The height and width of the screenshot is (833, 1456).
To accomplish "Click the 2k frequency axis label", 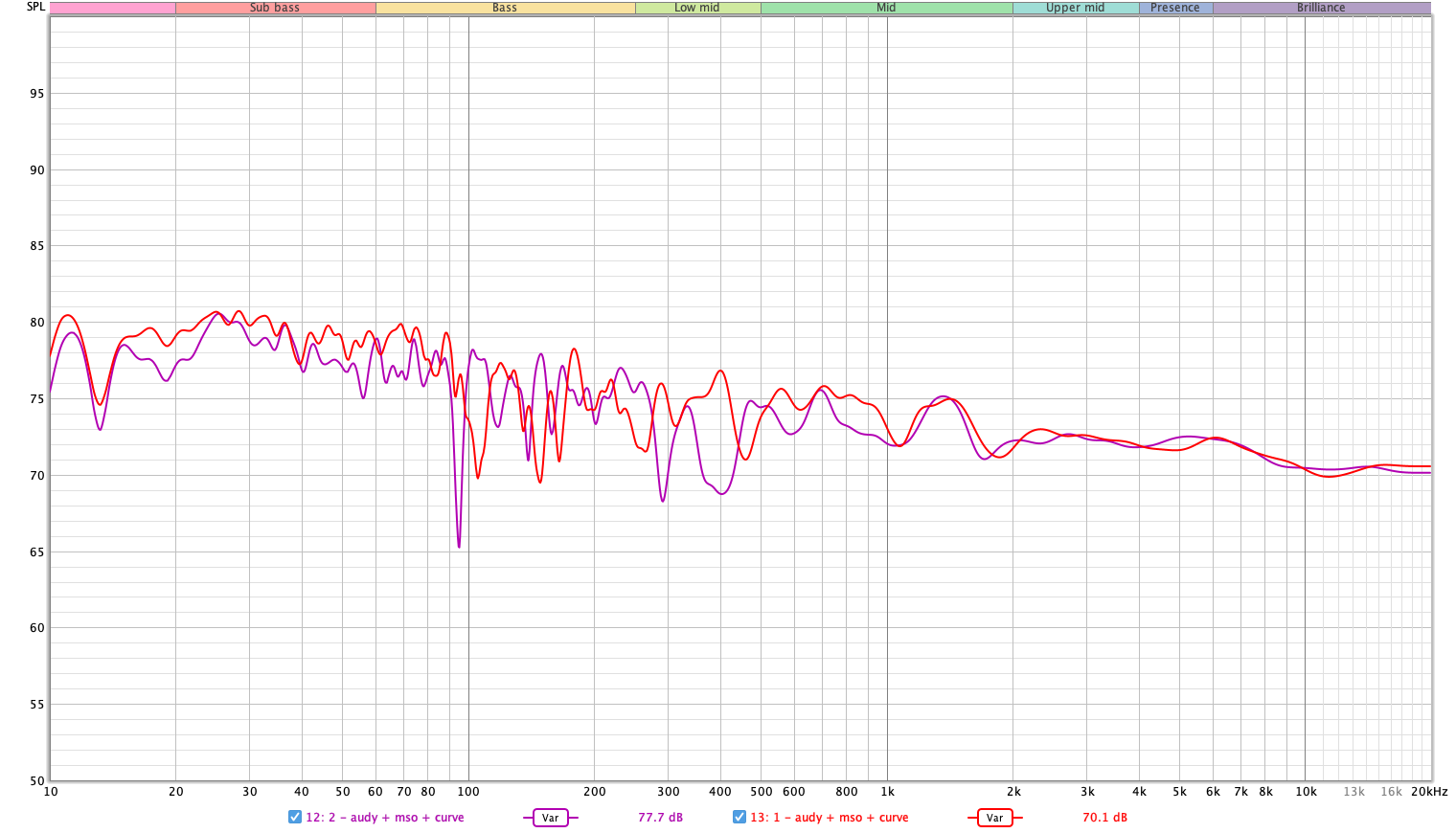I will [1013, 792].
